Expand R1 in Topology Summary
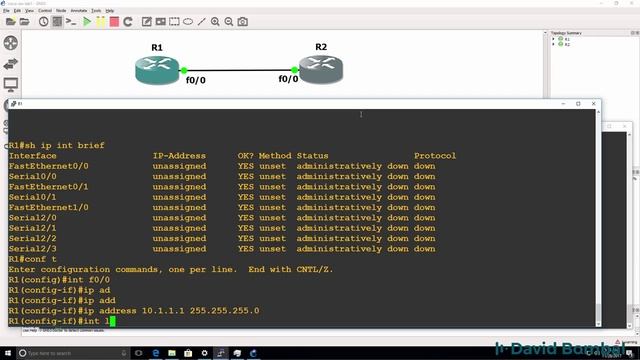Screen dimensions: 640x360 pos(554,39)
